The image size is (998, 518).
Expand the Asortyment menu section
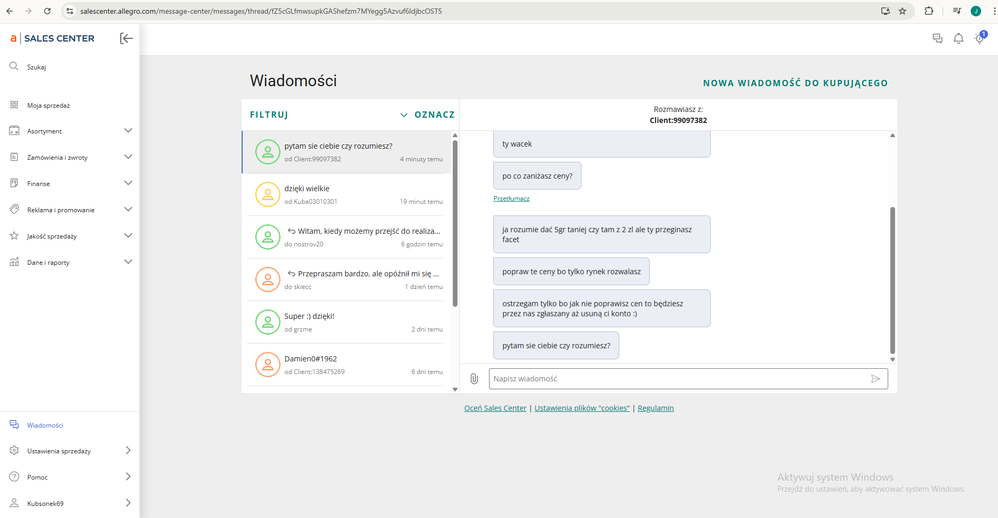click(128, 131)
